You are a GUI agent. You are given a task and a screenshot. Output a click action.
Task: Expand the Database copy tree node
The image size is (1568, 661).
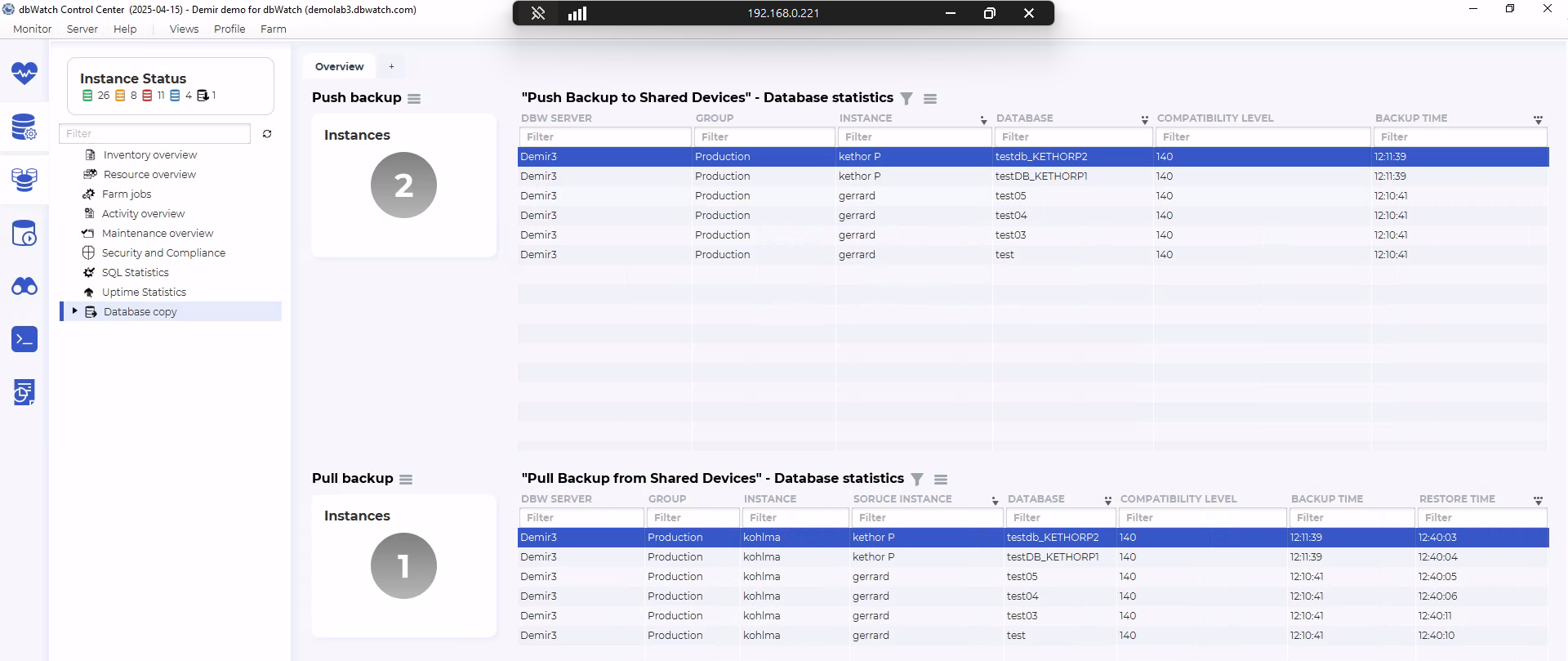tap(74, 311)
